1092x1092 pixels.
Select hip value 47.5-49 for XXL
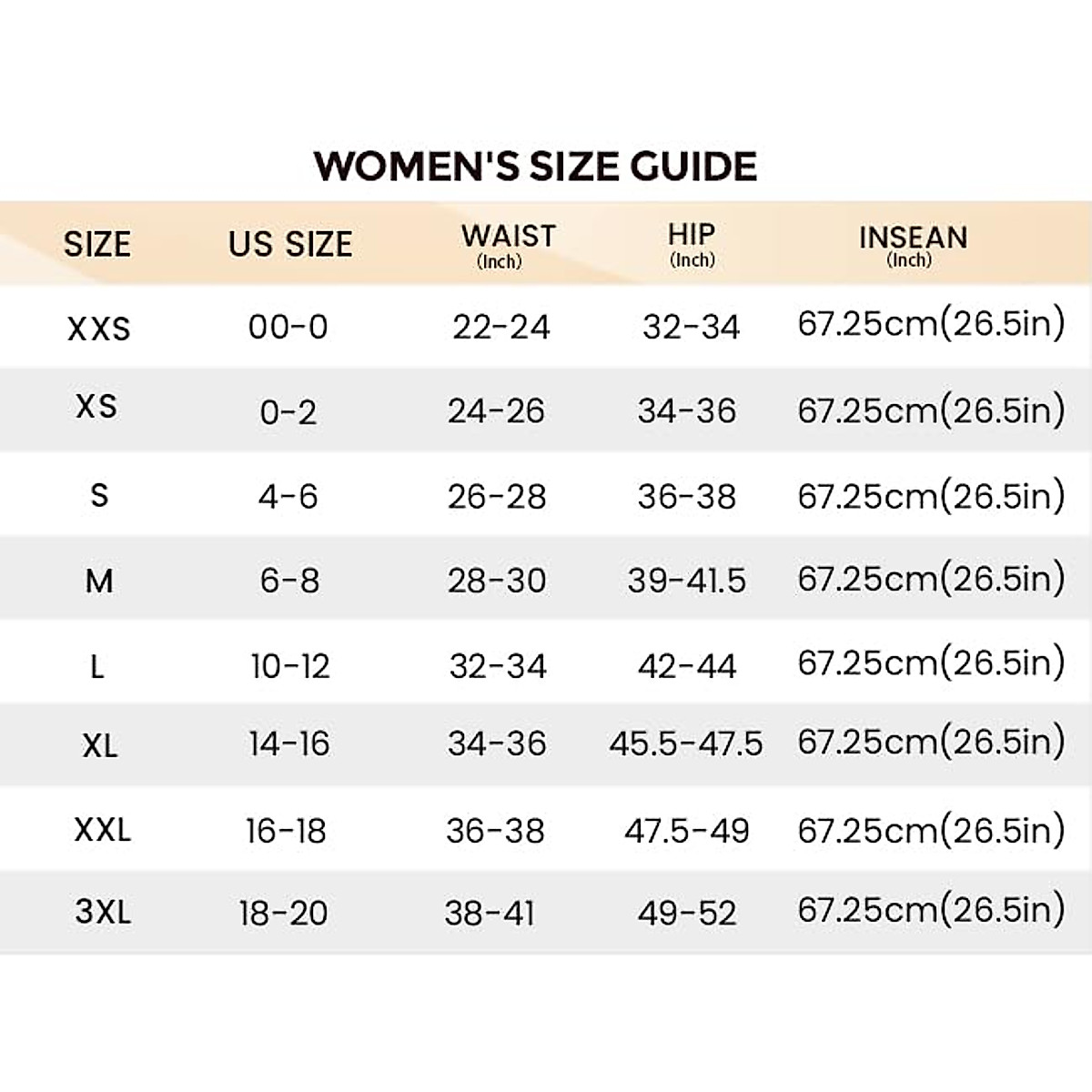tap(687, 830)
